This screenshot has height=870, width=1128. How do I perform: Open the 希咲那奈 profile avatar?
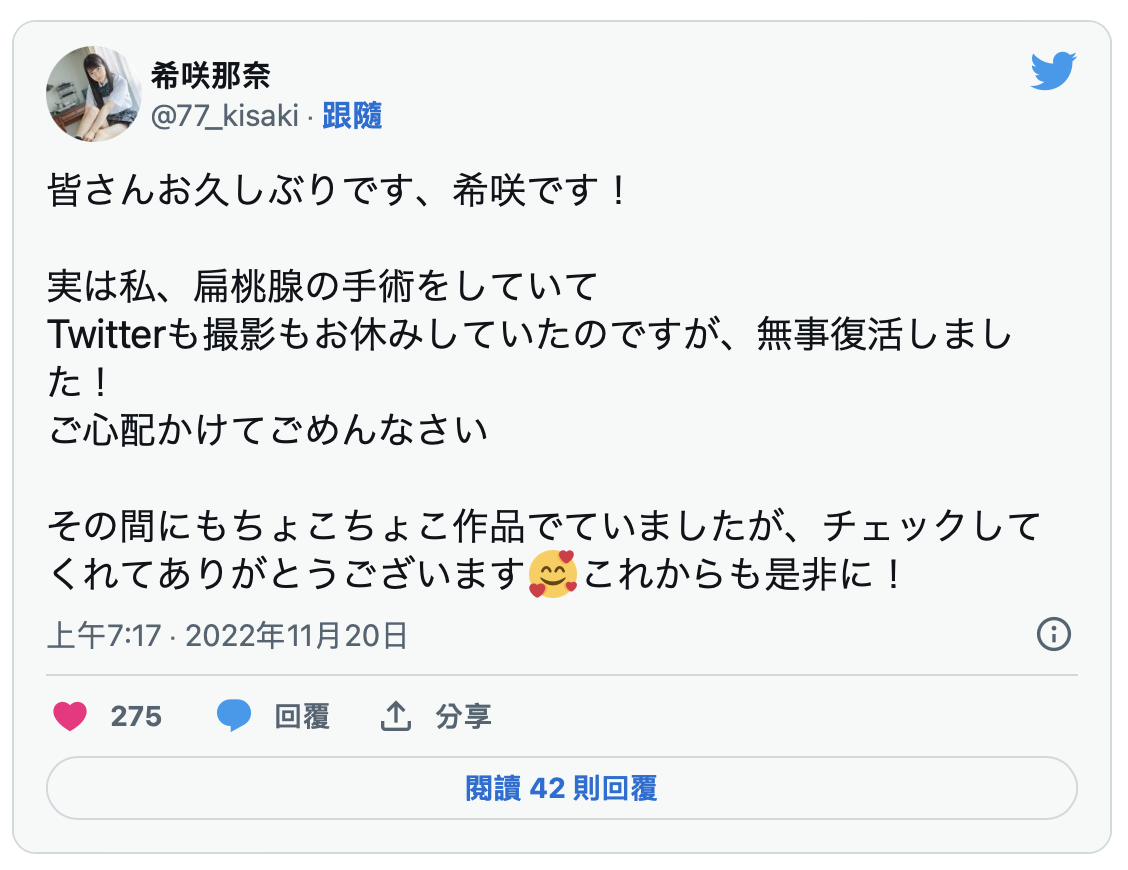[93, 93]
